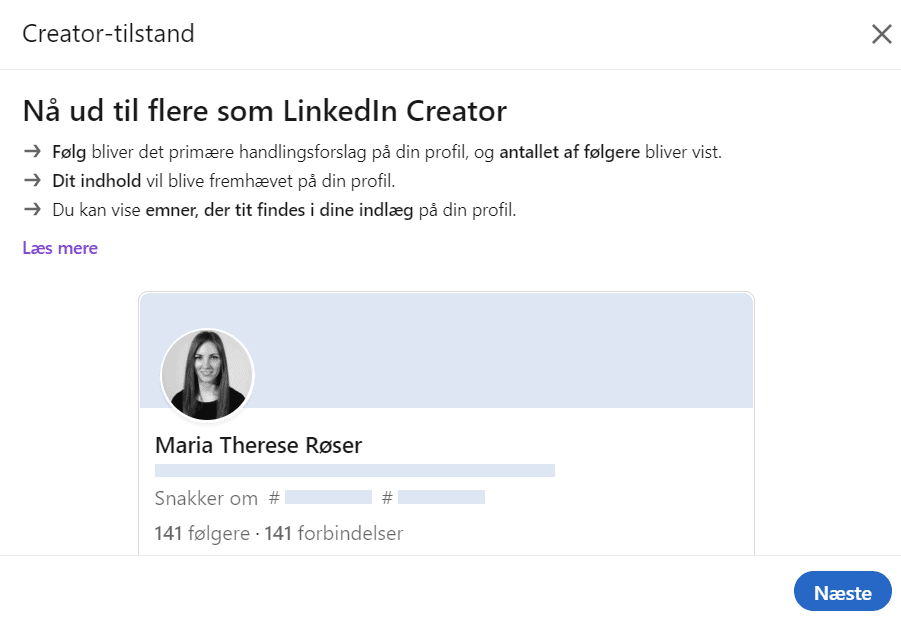Viewport: 901px width, 622px height.
Task: Continue with the Næste button
Action: [842, 592]
